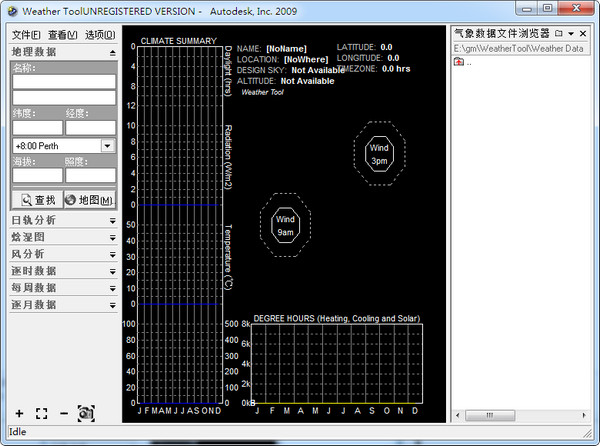The width and height of the screenshot is (600, 446).
Task: Open the +8:00 Perth timezone dropdown
Action: (107, 146)
